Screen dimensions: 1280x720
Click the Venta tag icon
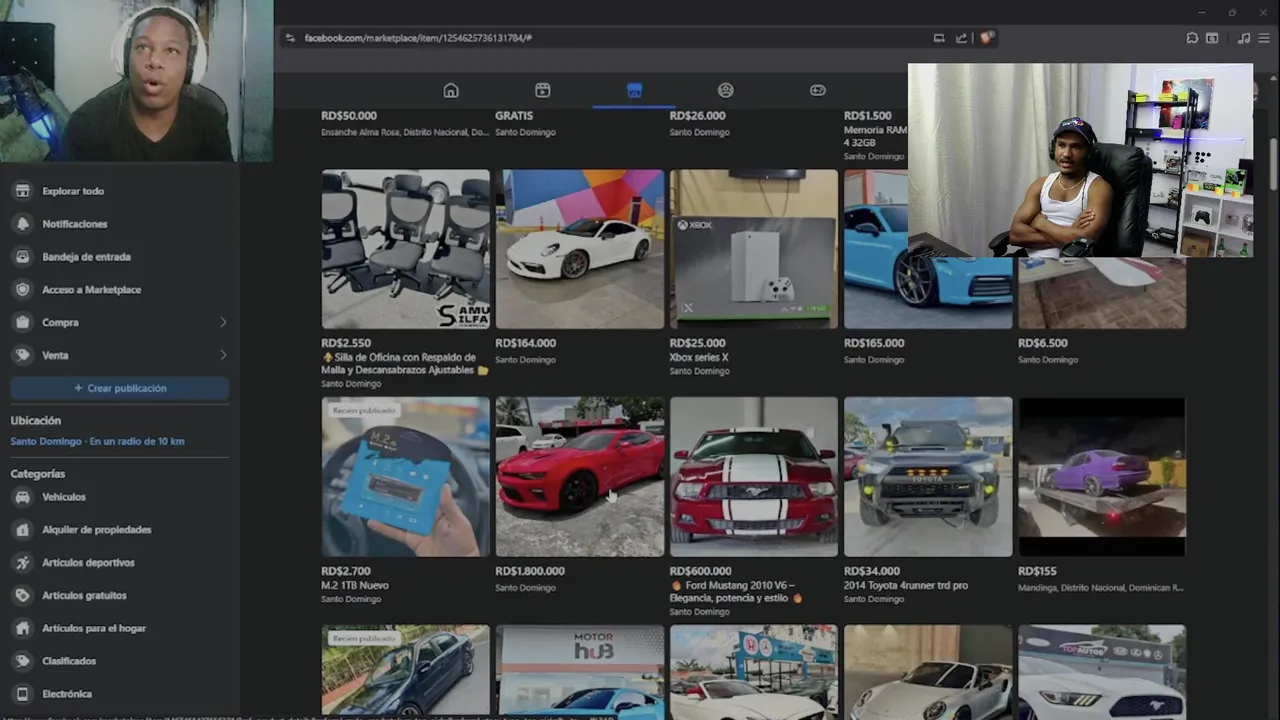point(22,355)
